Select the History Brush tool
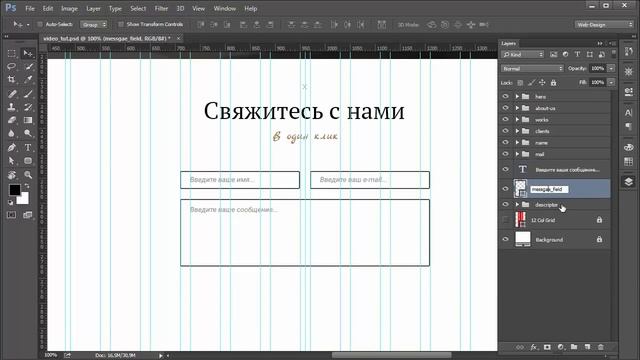Screen dimensions: 640x360 tap(28, 107)
